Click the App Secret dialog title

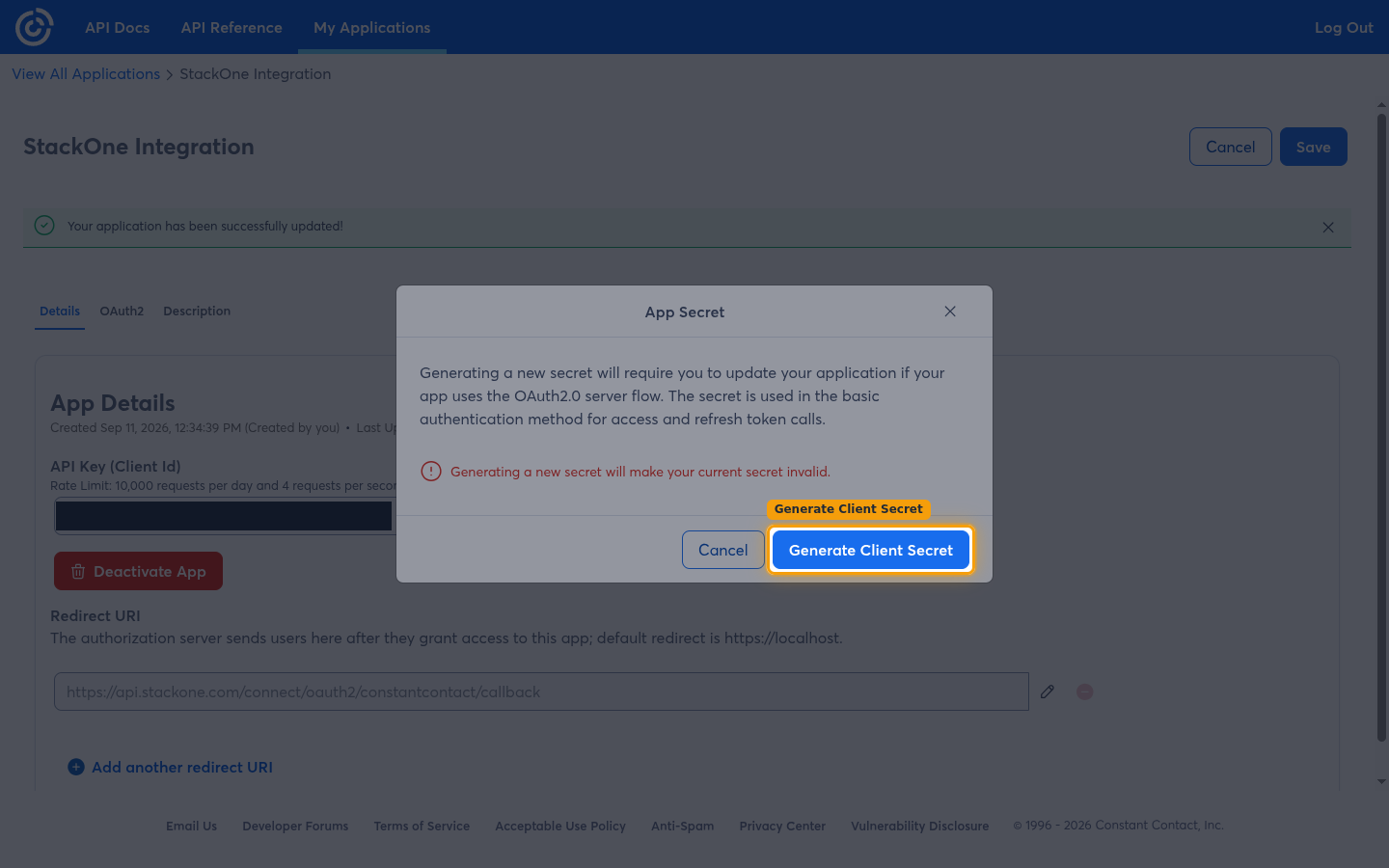coord(685,312)
